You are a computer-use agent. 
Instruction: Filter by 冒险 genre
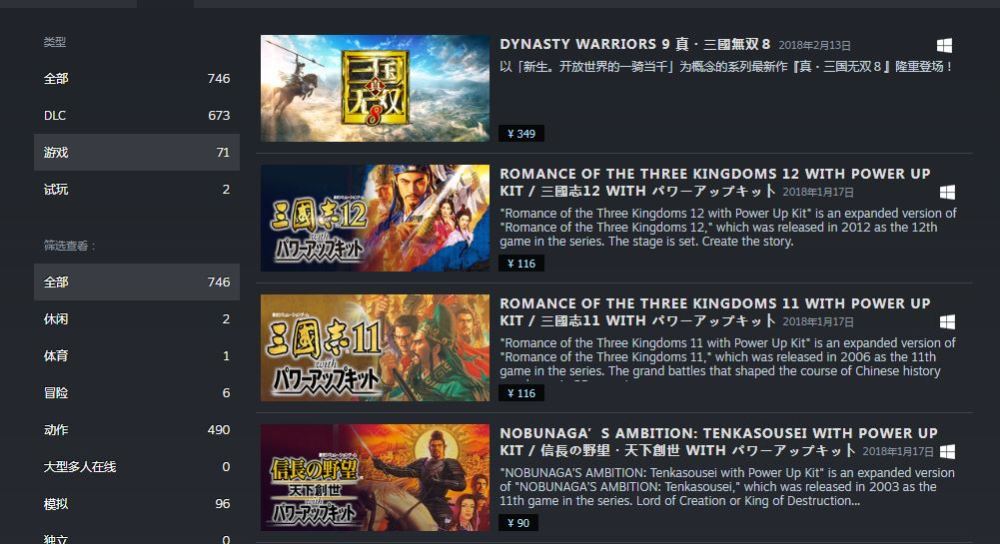[x=136, y=393]
